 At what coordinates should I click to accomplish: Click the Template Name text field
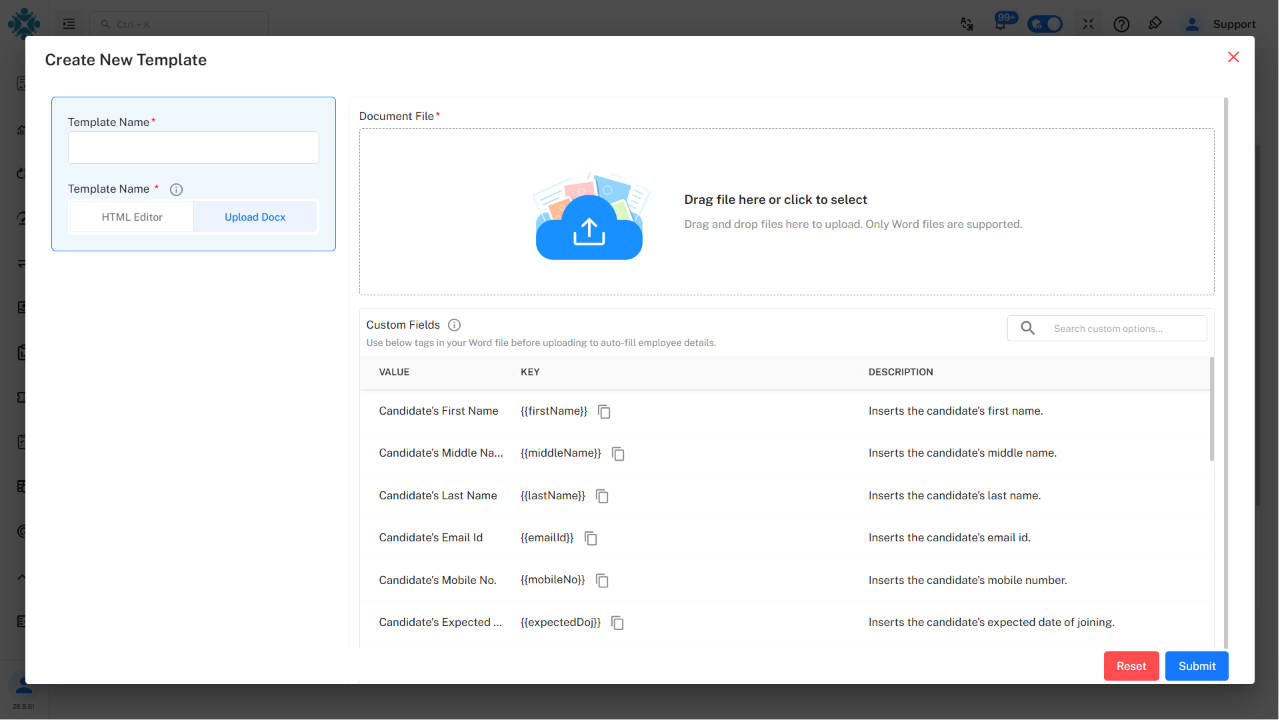(194, 148)
